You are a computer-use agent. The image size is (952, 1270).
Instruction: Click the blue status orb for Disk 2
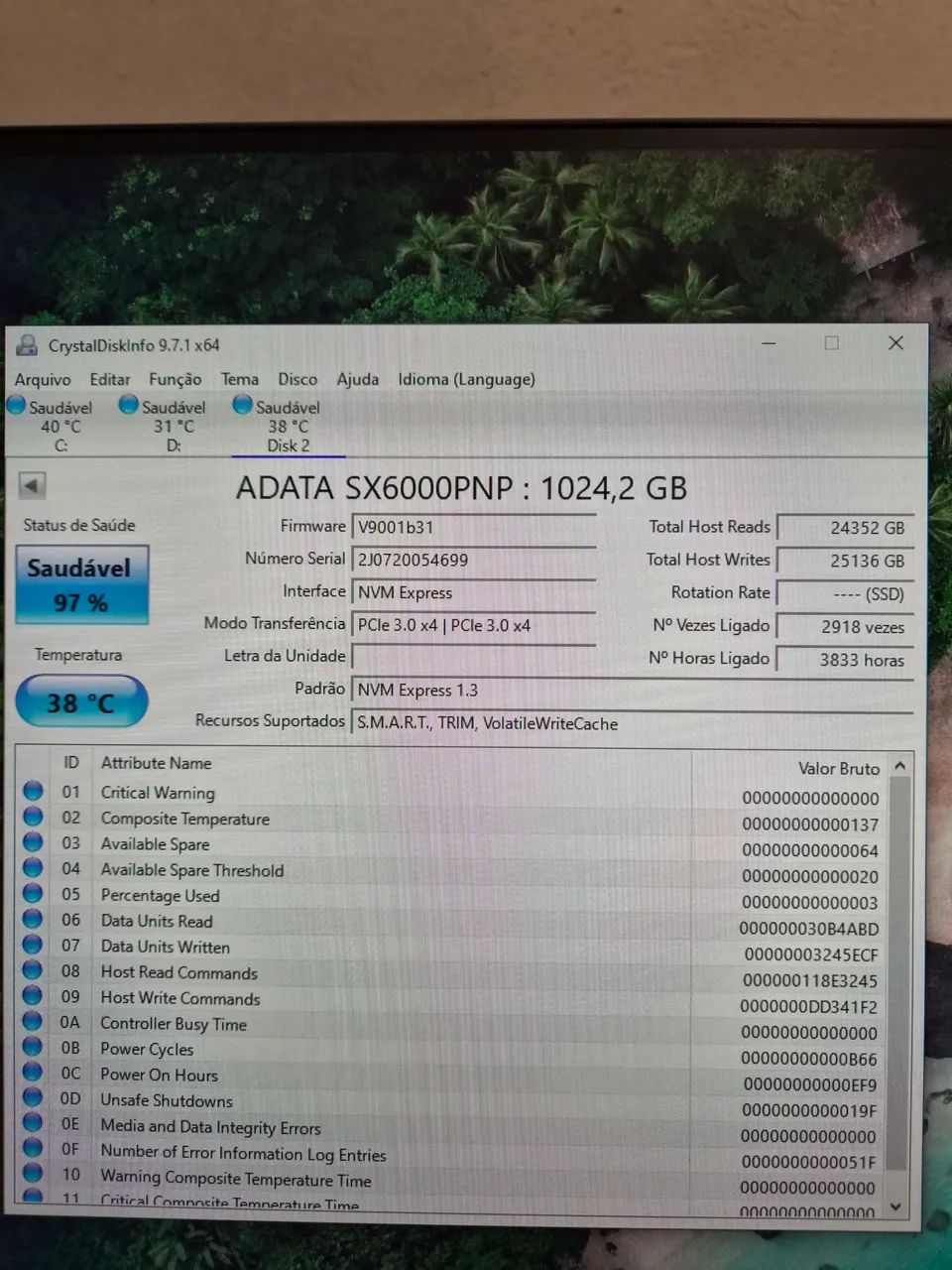(242, 405)
